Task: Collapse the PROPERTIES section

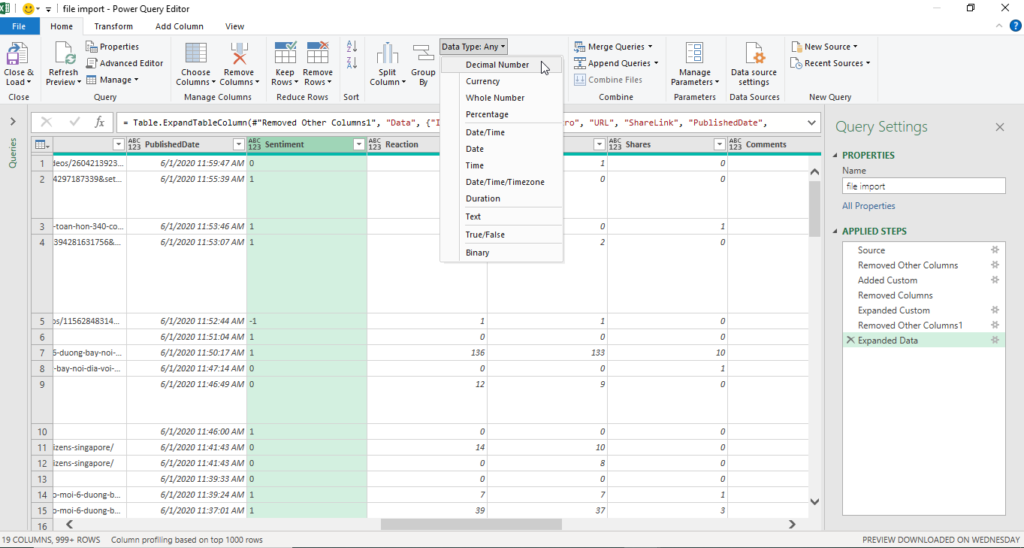Action: pos(835,155)
